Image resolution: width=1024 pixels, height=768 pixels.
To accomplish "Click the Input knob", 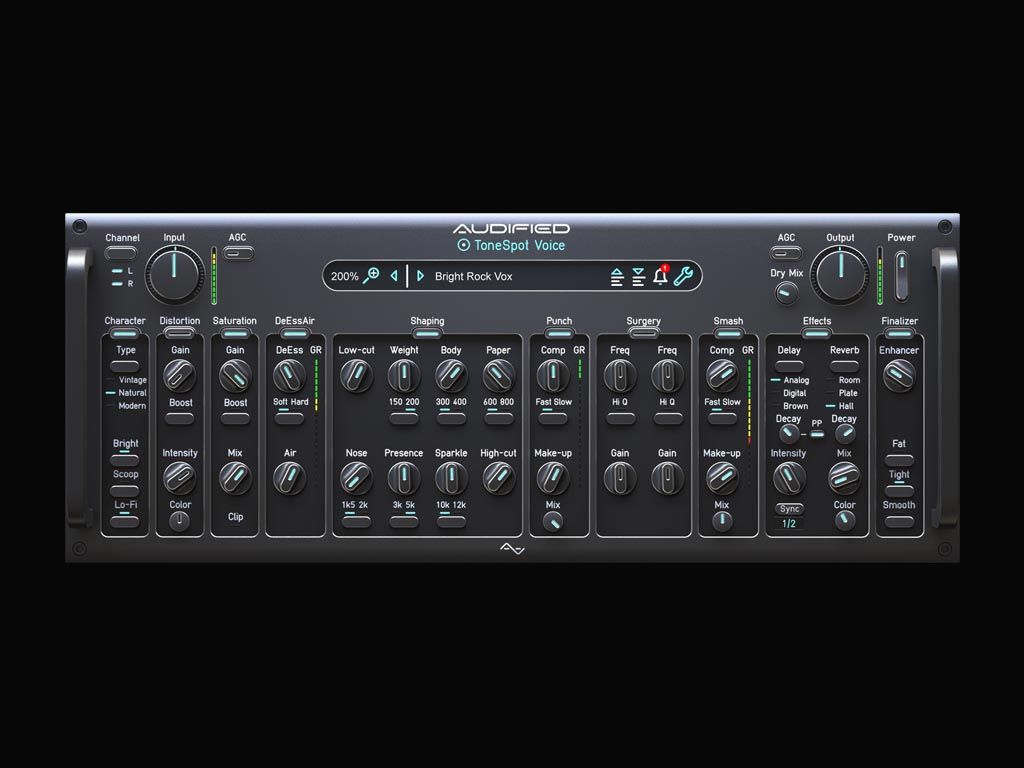I will click(x=174, y=275).
